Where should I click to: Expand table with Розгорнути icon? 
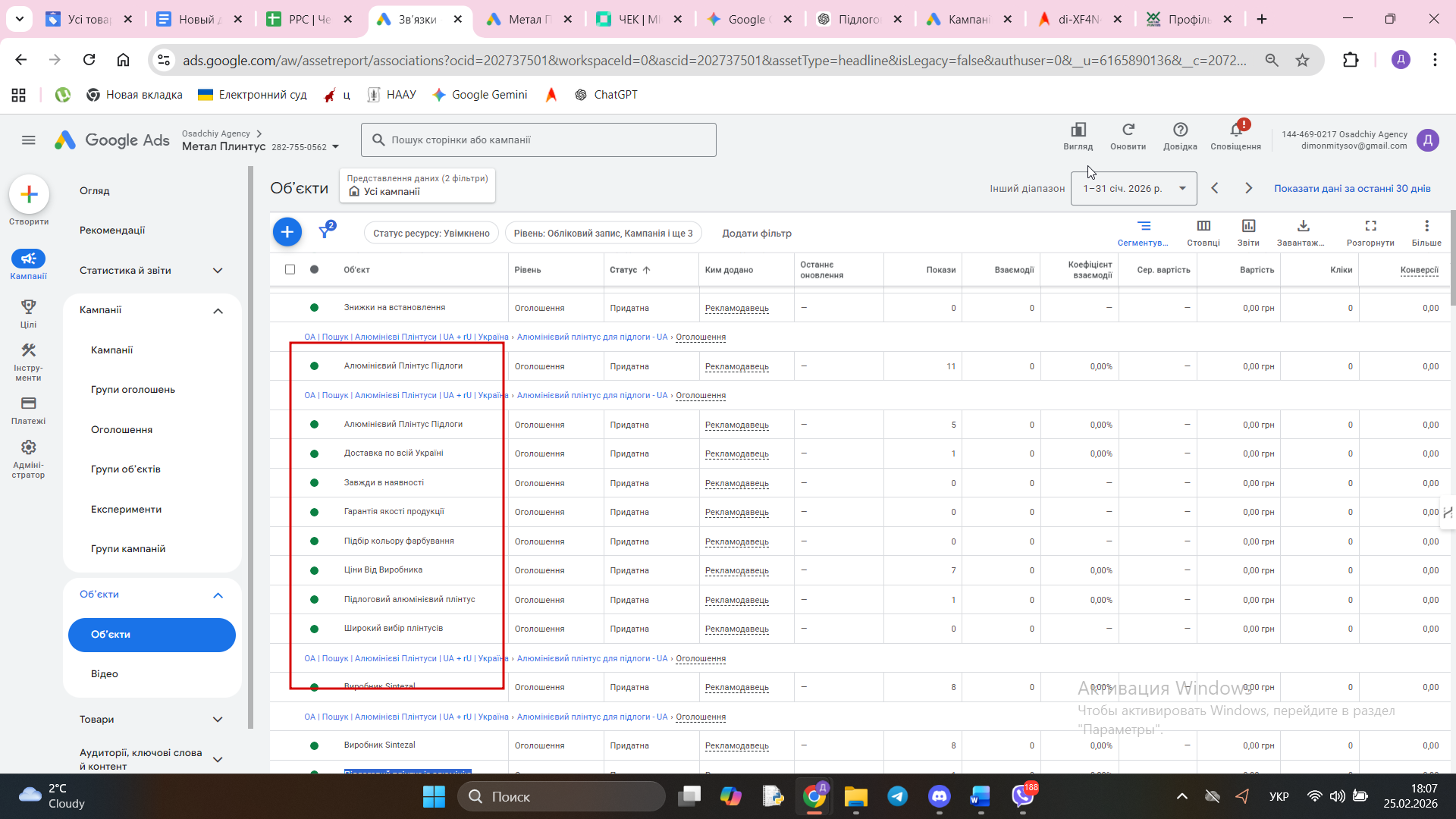tap(1370, 227)
